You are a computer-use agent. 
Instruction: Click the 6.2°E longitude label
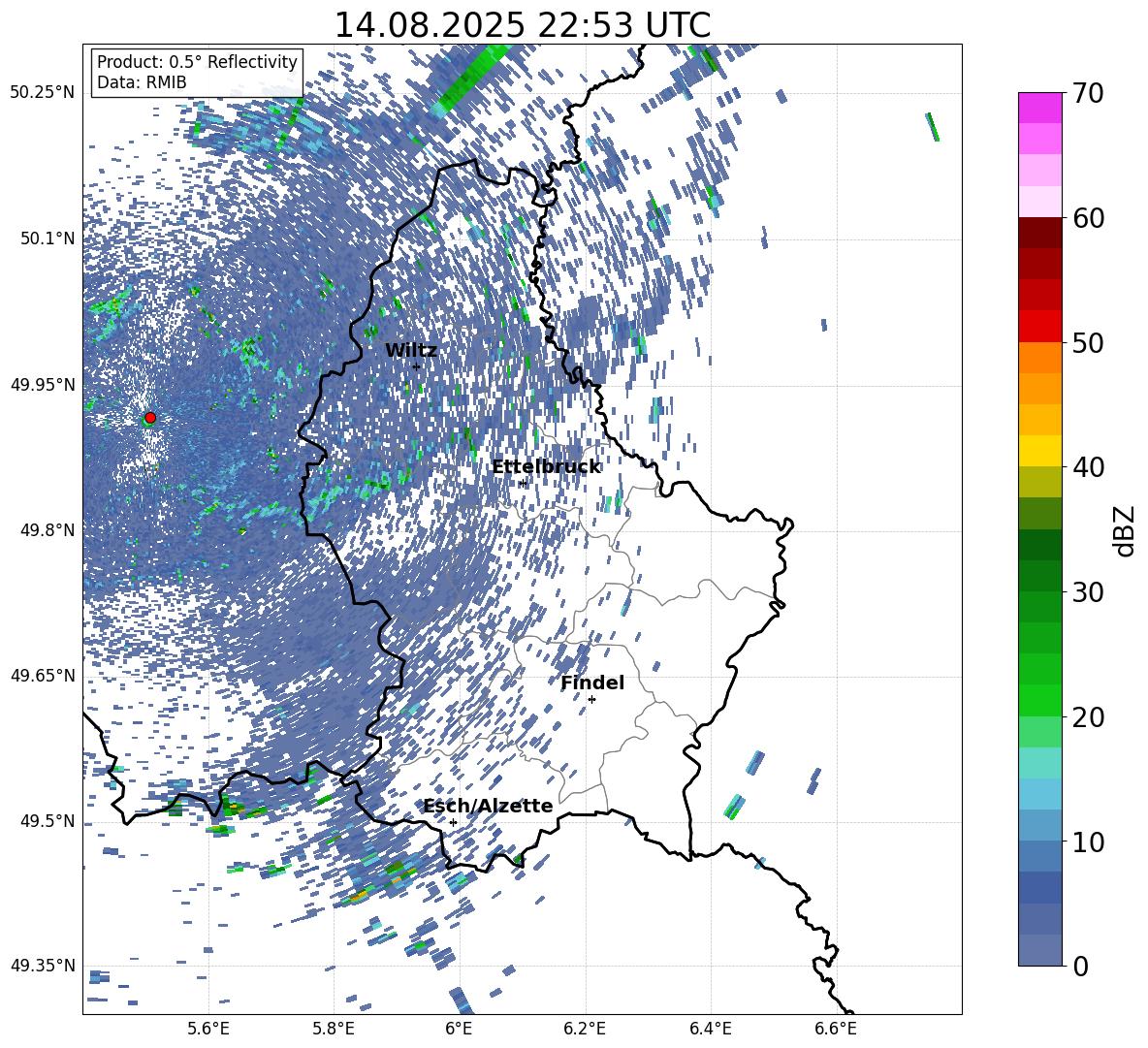pyautogui.click(x=585, y=1029)
